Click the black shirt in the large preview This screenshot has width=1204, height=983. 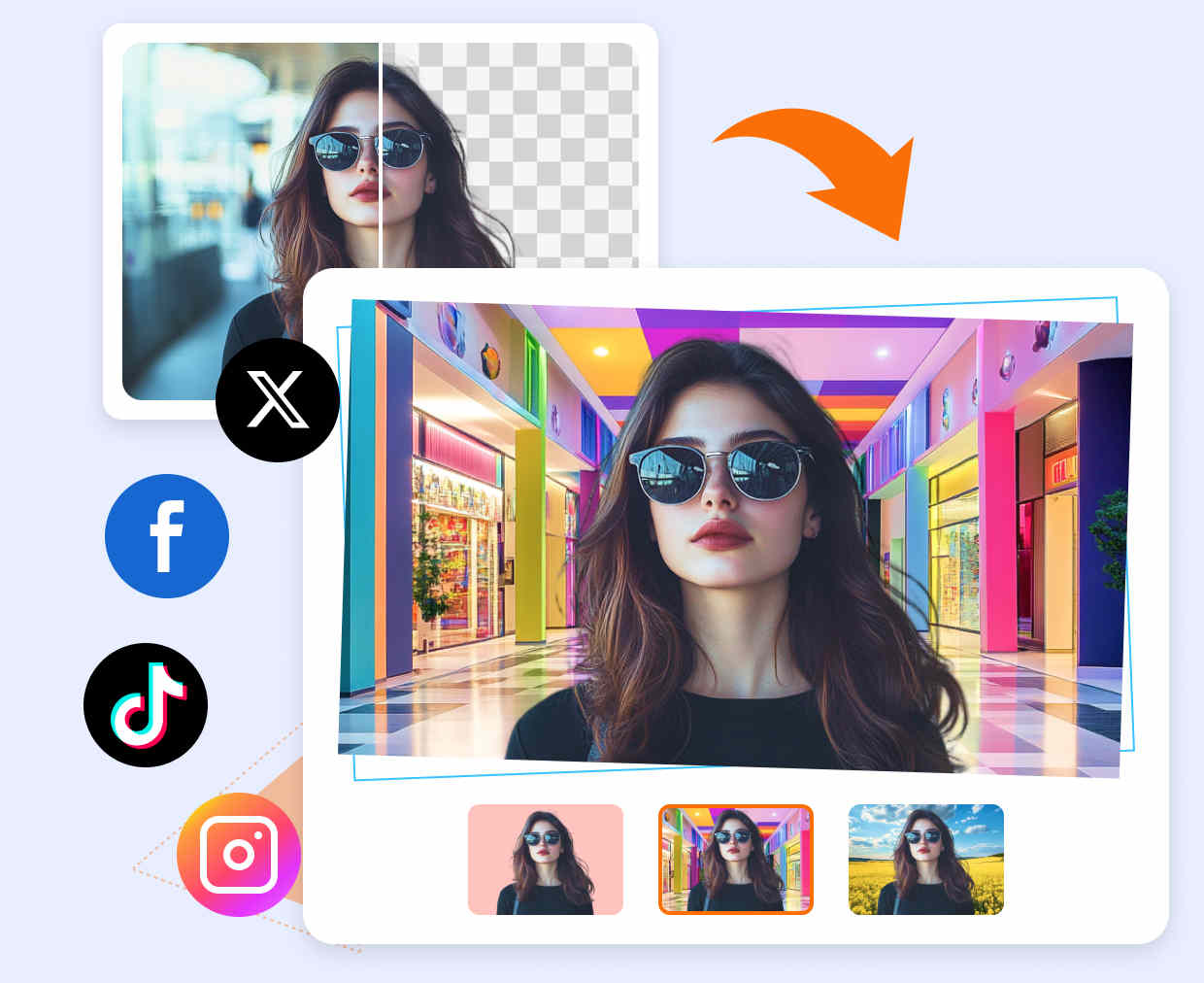719,729
